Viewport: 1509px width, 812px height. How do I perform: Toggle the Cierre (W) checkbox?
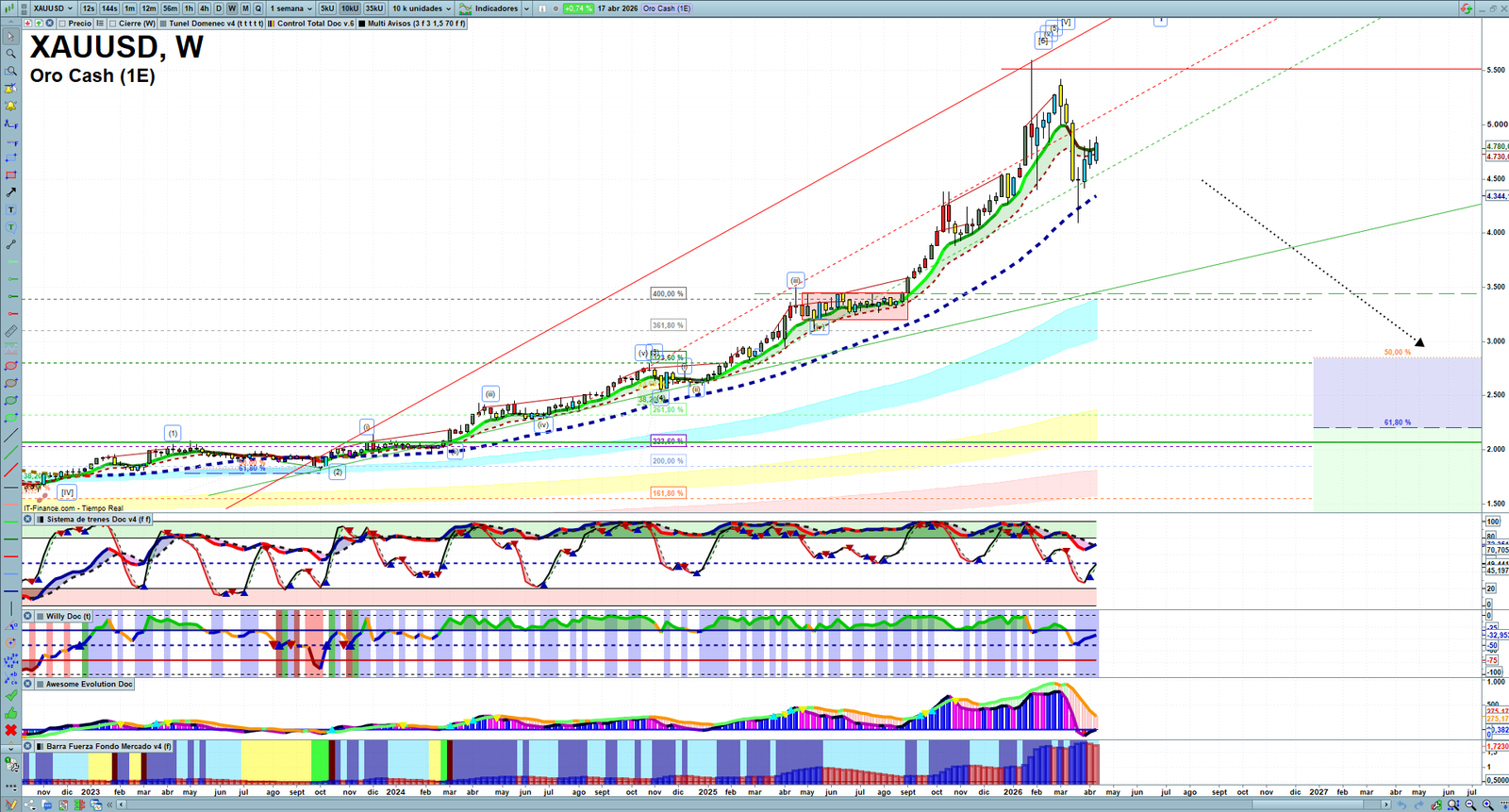coord(113,24)
